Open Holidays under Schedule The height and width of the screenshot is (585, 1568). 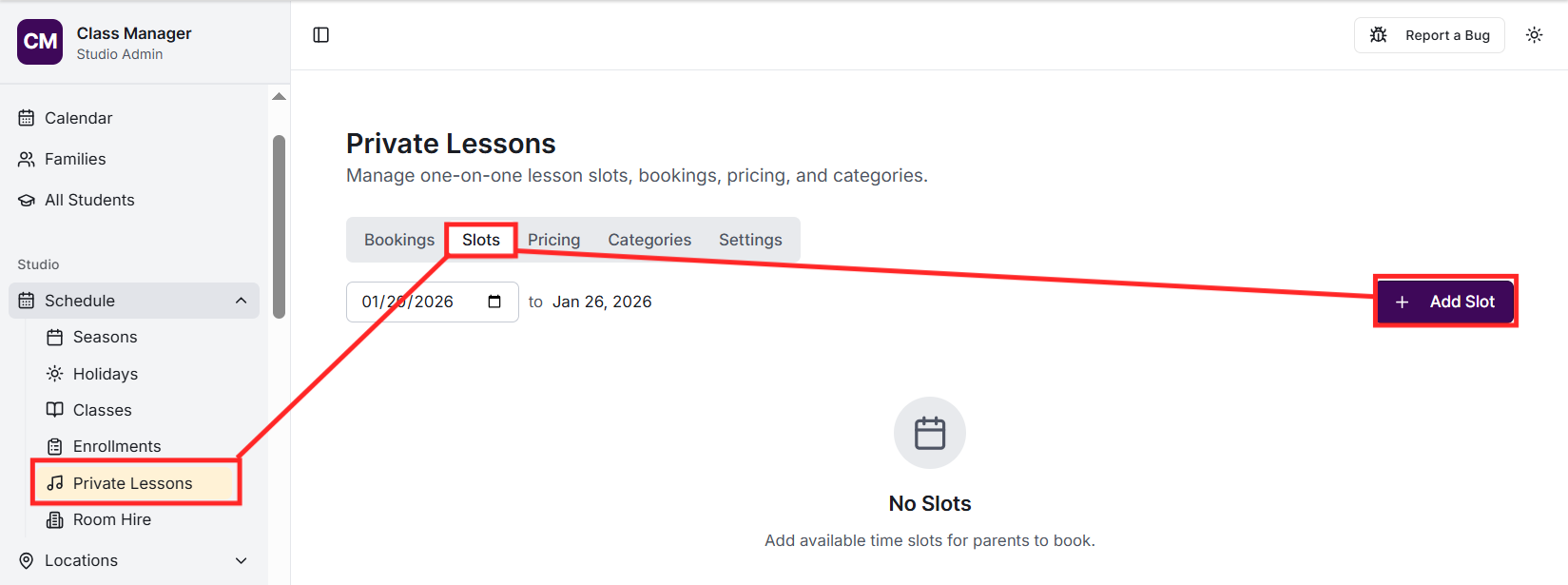105,374
